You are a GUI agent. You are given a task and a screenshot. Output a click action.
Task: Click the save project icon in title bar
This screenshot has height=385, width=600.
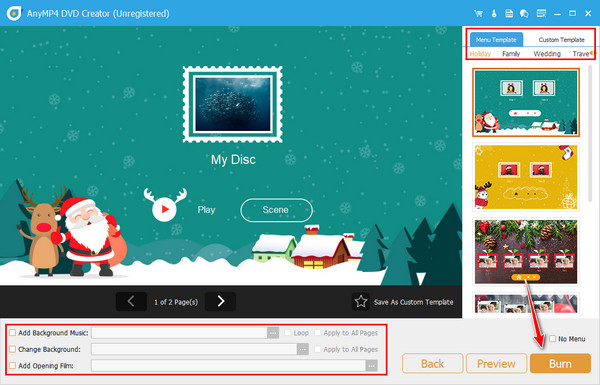point(509,14)
